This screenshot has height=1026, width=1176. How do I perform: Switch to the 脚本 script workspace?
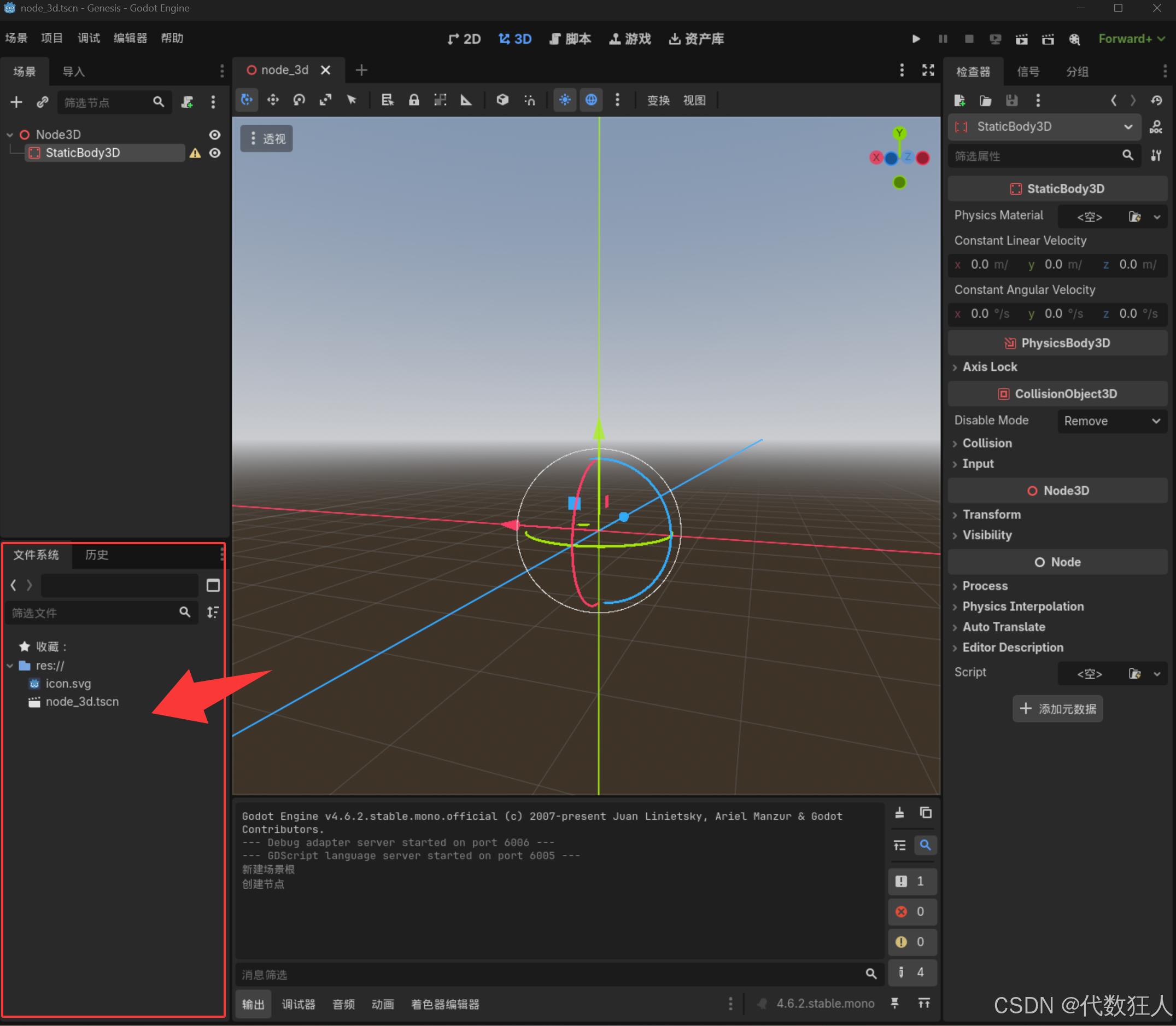pyautogui.click(x=570, y=39)
